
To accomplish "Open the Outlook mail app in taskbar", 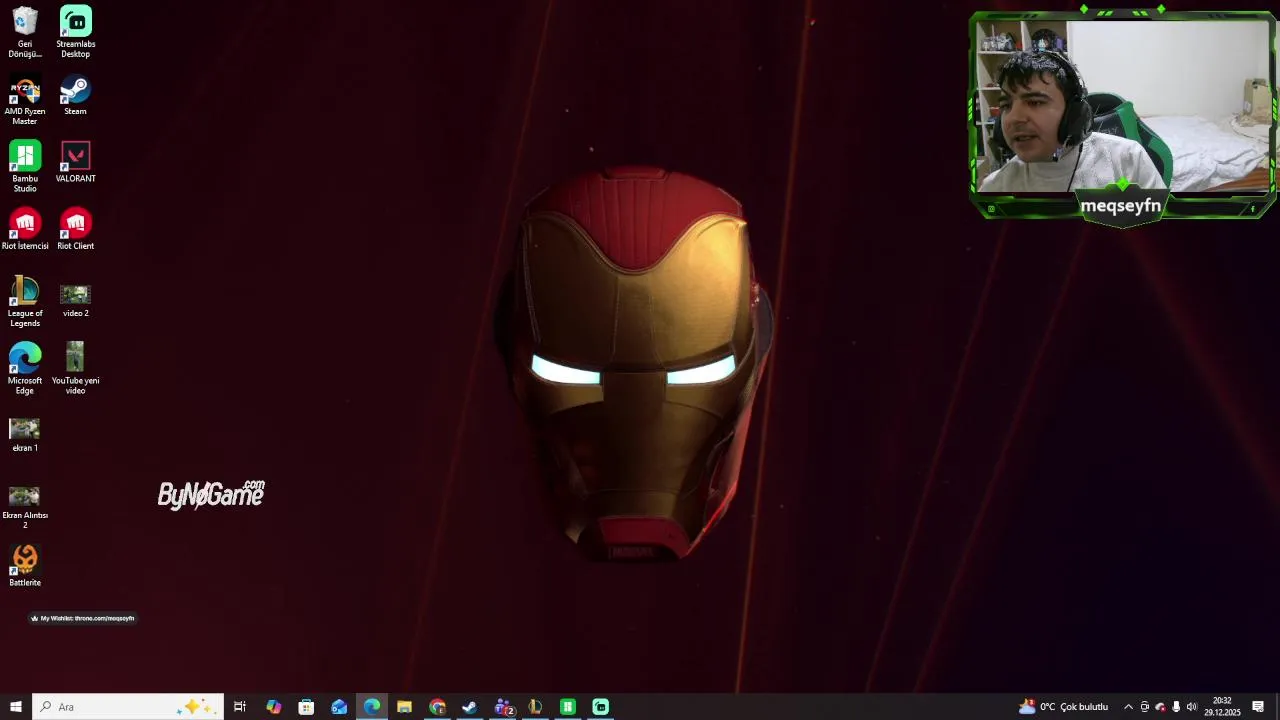I will 339,707.
